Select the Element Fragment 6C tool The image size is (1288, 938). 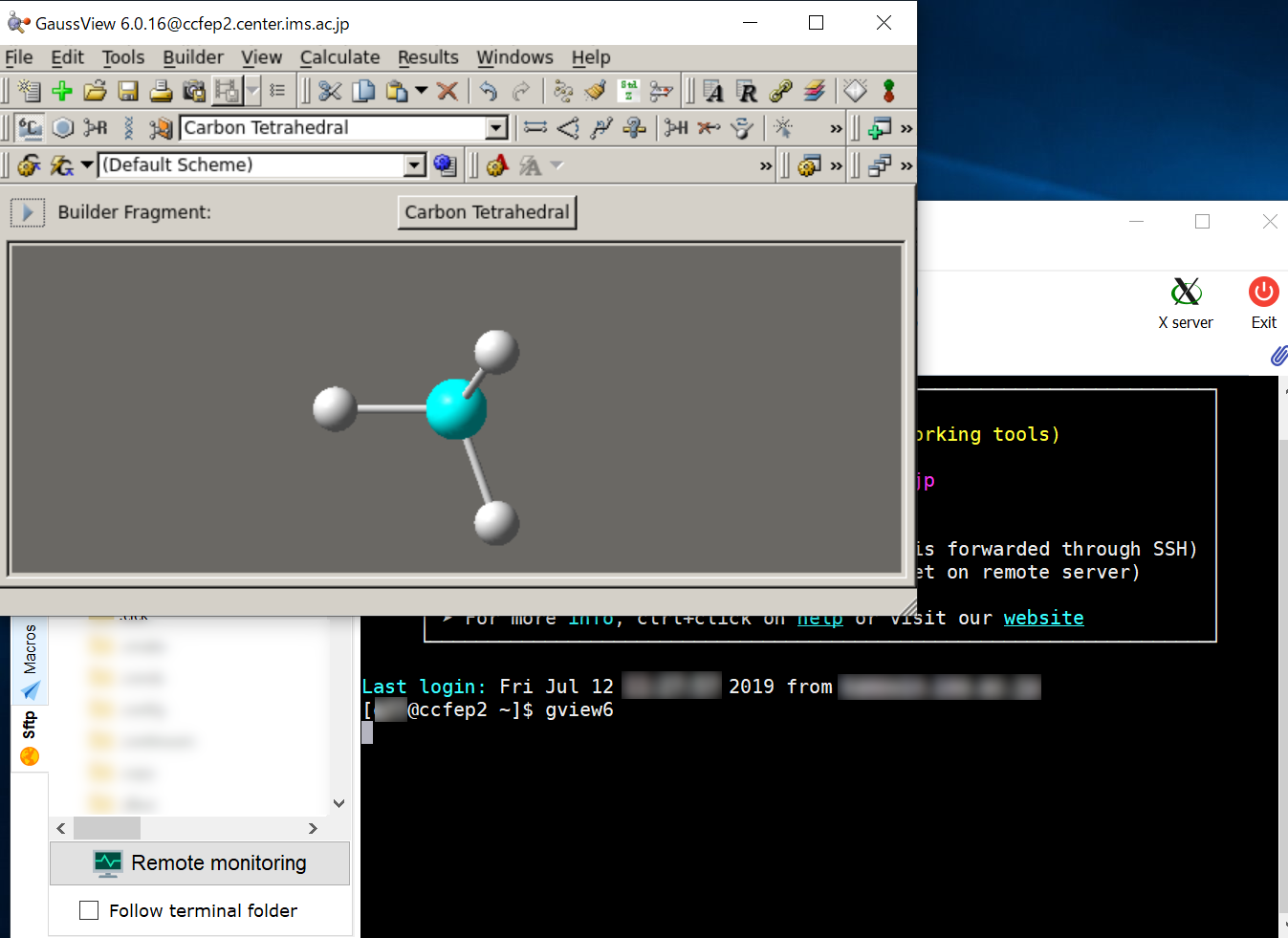[30, 128]
